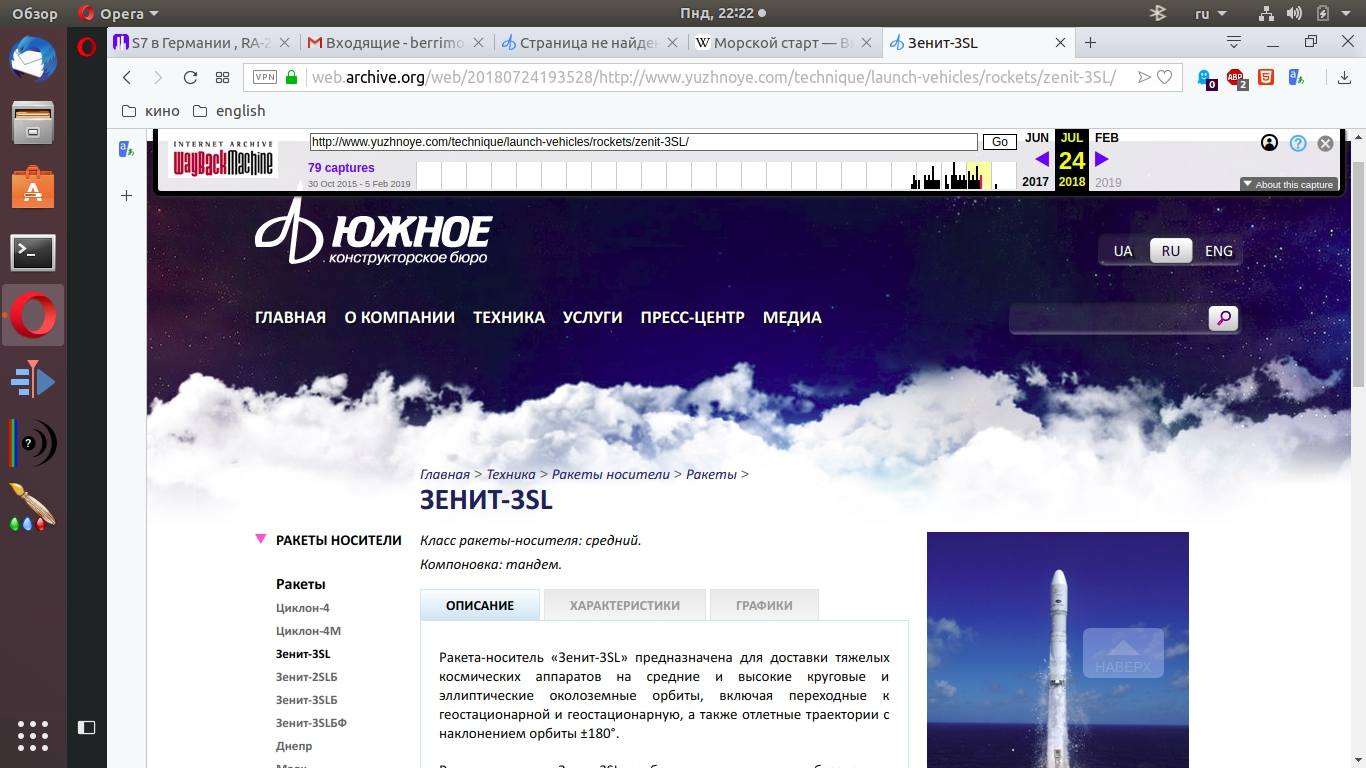The width and height of the screenshot is (1366, 768).
Task: Open the ПРЕСС-ЦЕНТР menu item
Action: pos(693,317)
